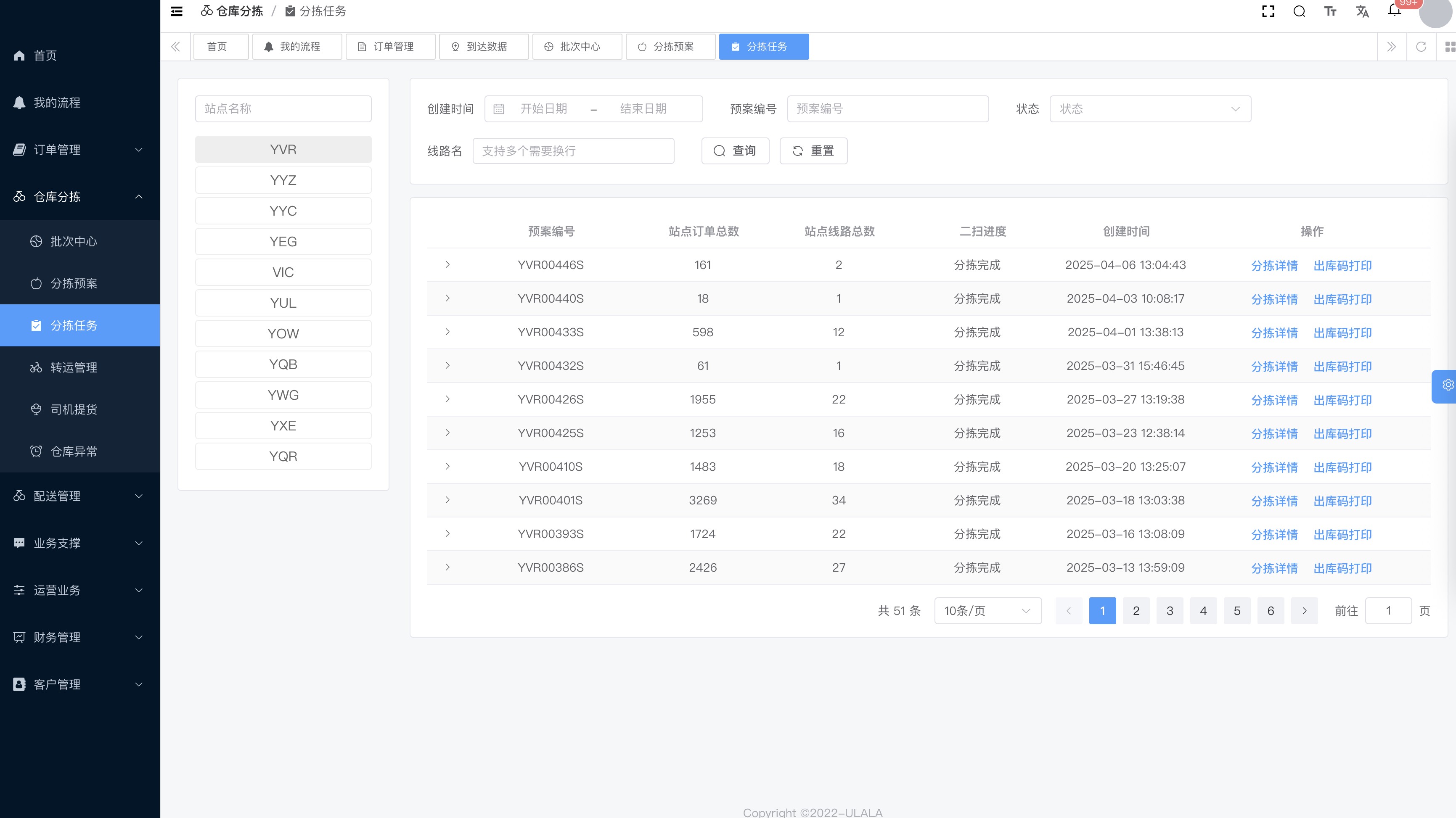Image resolution: width=1456 pixels, height=818 pixels.
Task: Open the calendar icon for start date
Action: click(x=498, y=109)
